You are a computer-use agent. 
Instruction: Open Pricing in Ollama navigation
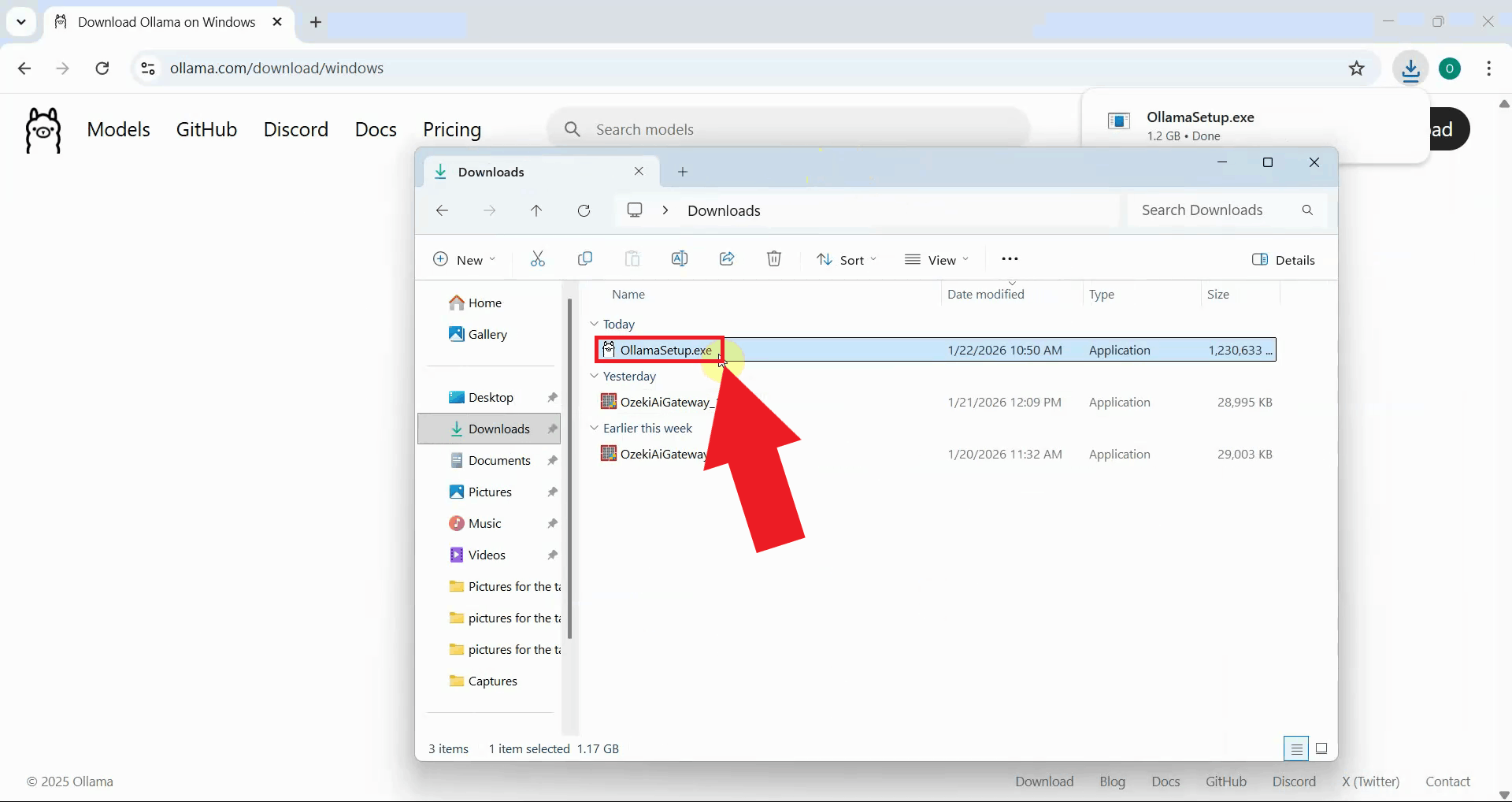452,129
